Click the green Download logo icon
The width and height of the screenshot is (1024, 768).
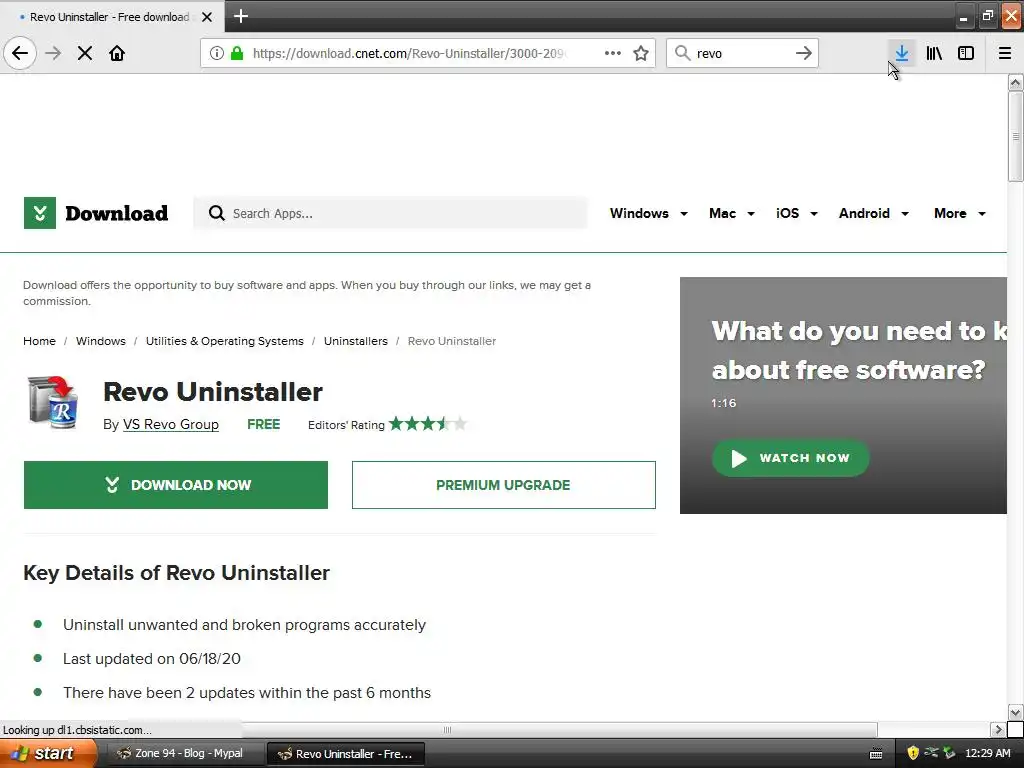(x=40, y=213)
